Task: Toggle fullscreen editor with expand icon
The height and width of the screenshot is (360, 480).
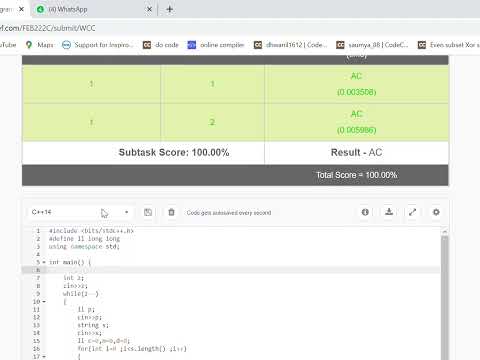Action: [x=413, y=212]
